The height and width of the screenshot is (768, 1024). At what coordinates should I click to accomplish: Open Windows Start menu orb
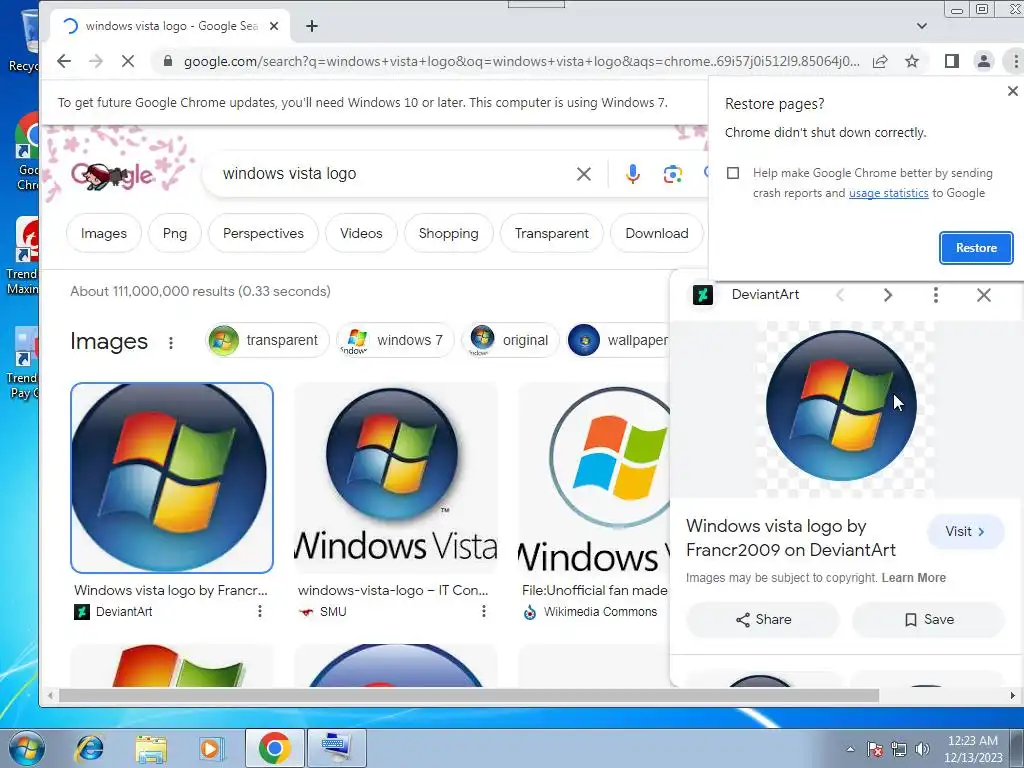click(27, 748)
